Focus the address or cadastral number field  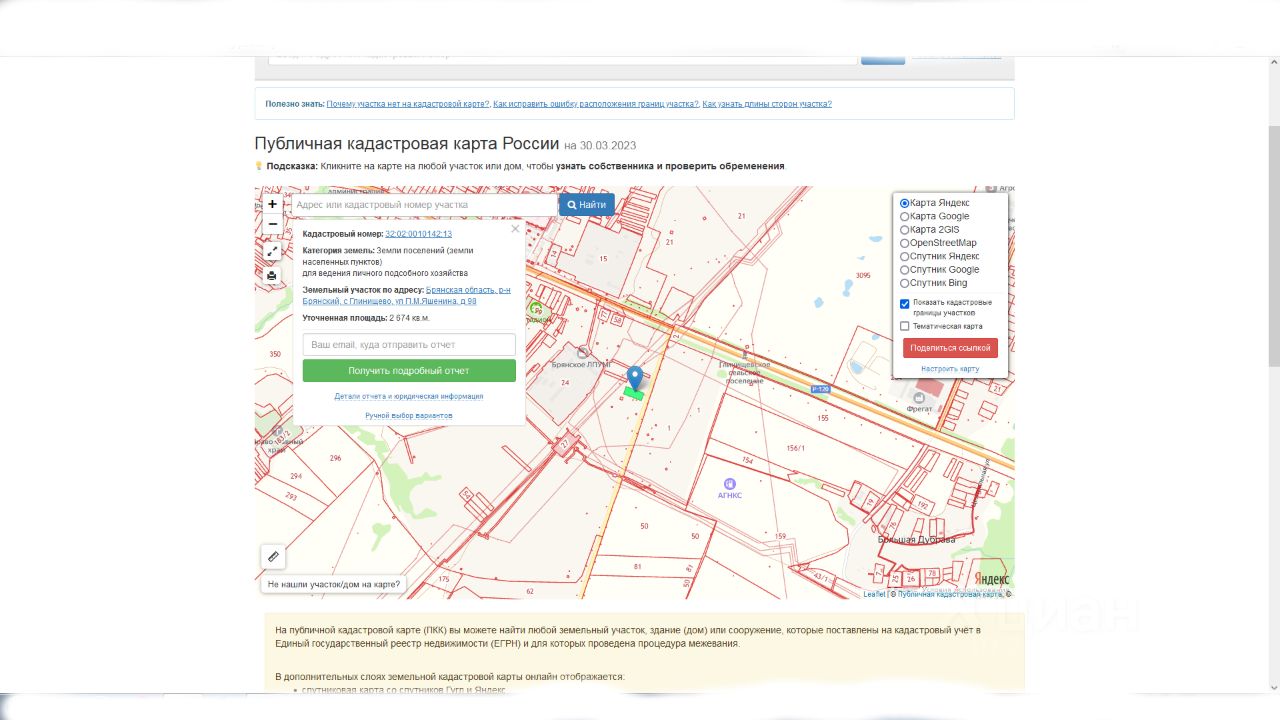click(425, 205)
